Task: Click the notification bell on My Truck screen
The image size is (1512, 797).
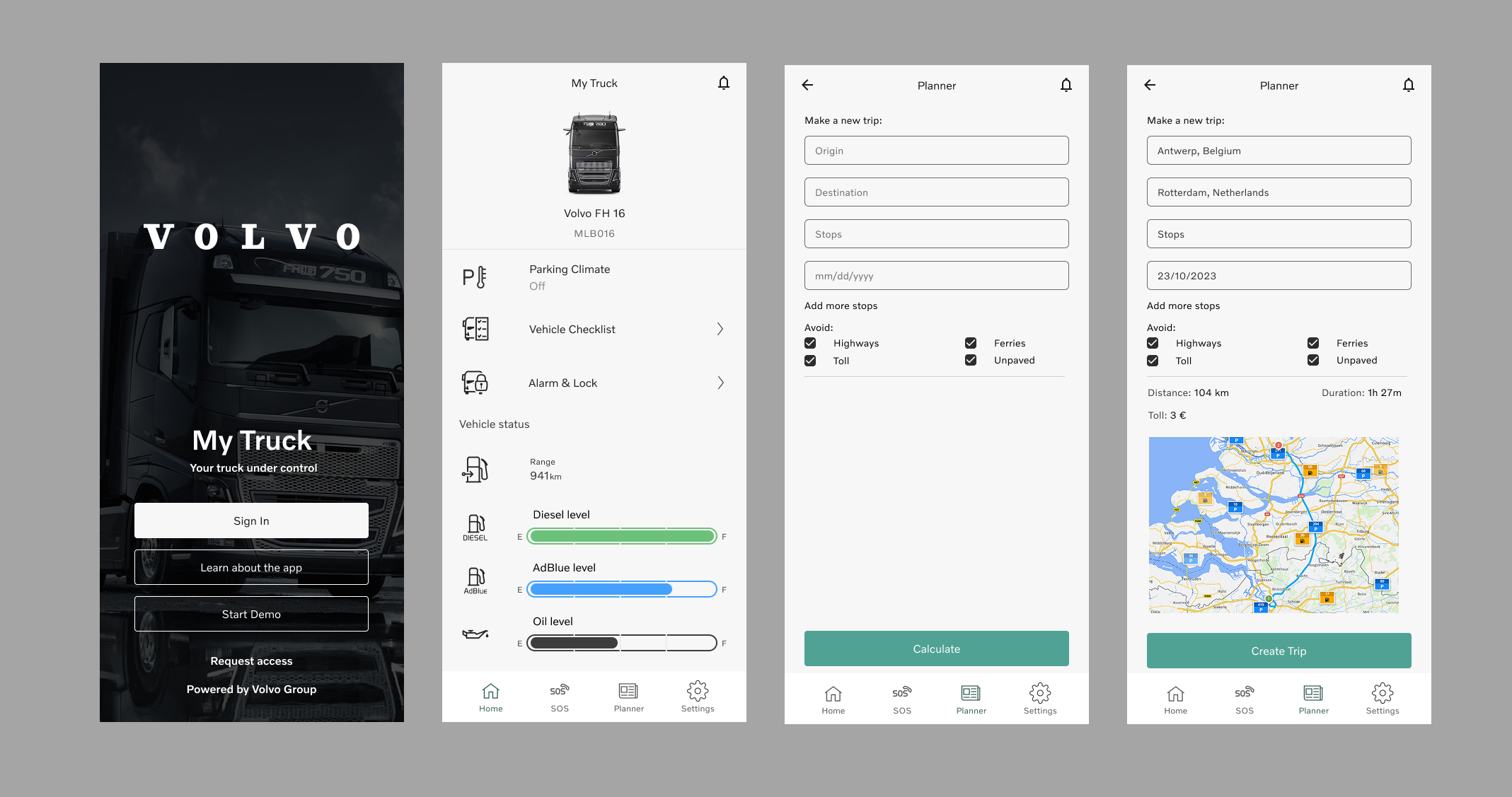Action: [723, 83]
